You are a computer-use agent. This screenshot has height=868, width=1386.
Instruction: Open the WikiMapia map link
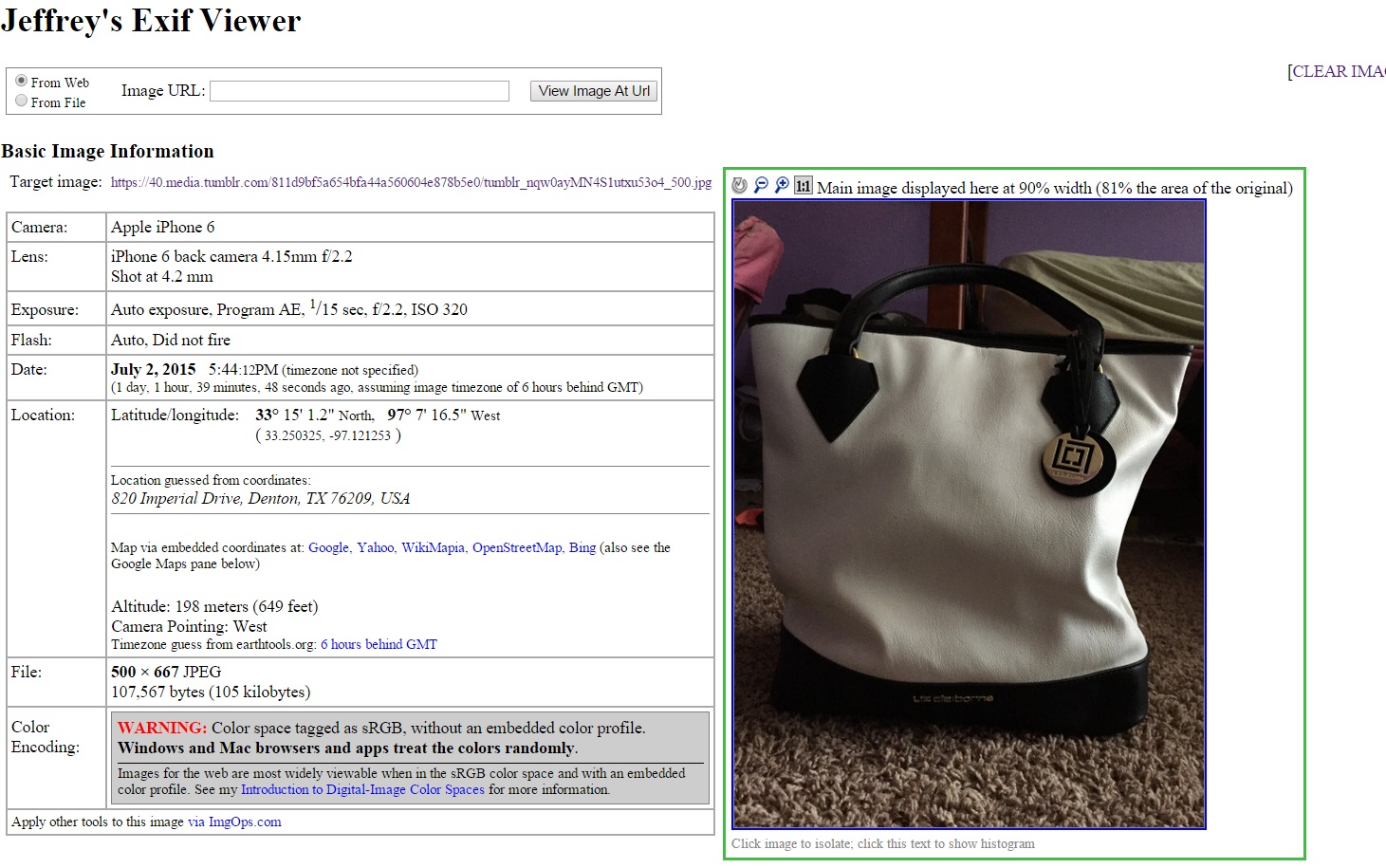click(x=433, y=547)
